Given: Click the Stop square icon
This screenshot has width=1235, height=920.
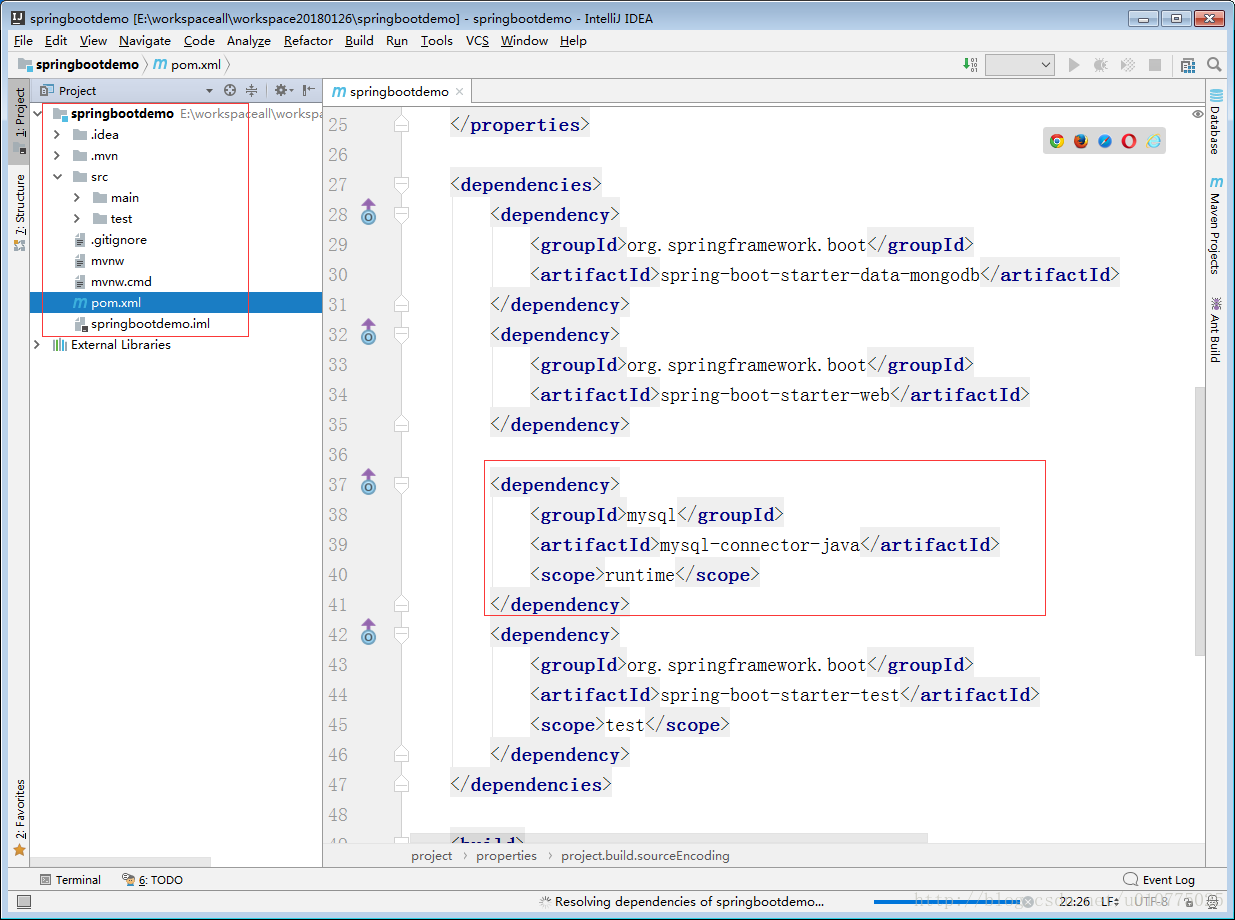Looking at the screenshot, I should (x=1155, y=64).
